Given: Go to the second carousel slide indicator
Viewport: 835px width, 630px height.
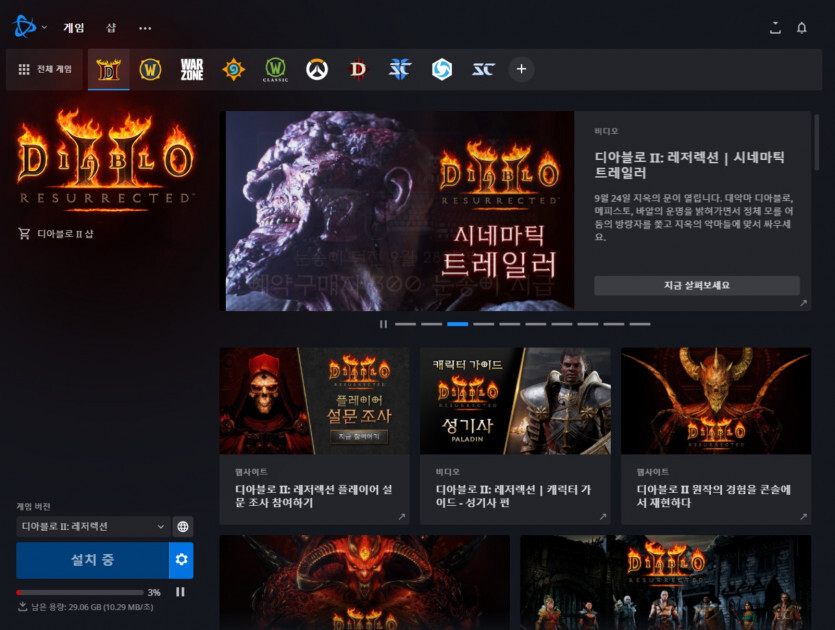Looking at the screenshot, I should tap(431, 324).
